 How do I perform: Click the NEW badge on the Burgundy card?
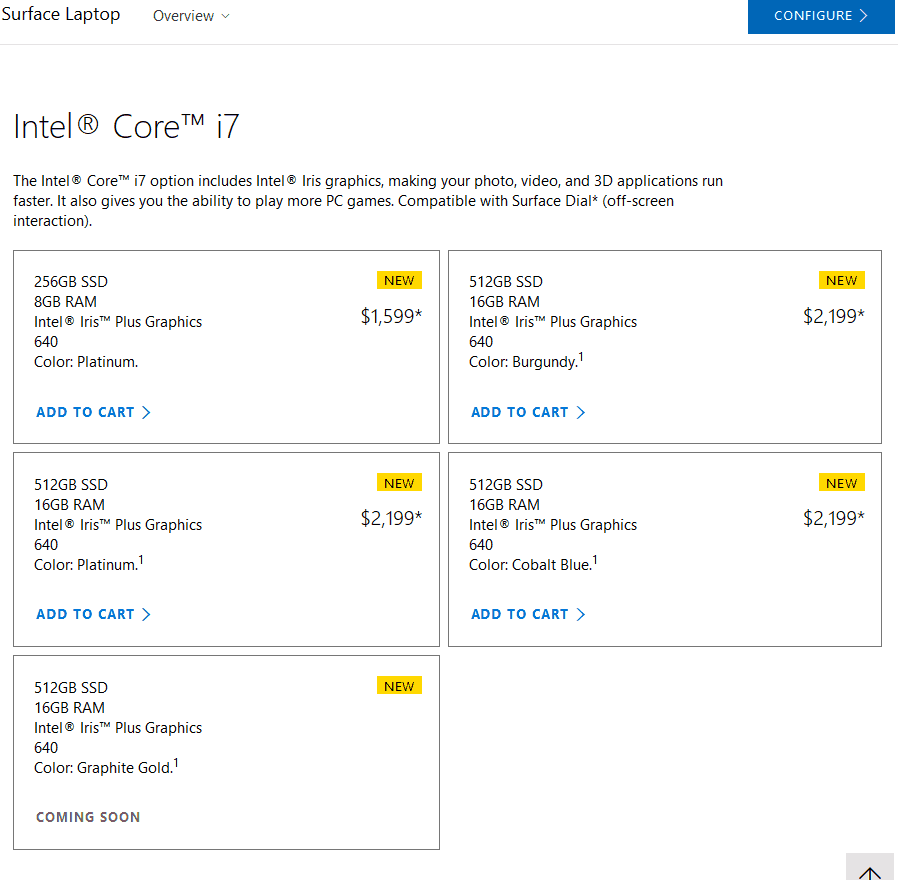(841, 280)
